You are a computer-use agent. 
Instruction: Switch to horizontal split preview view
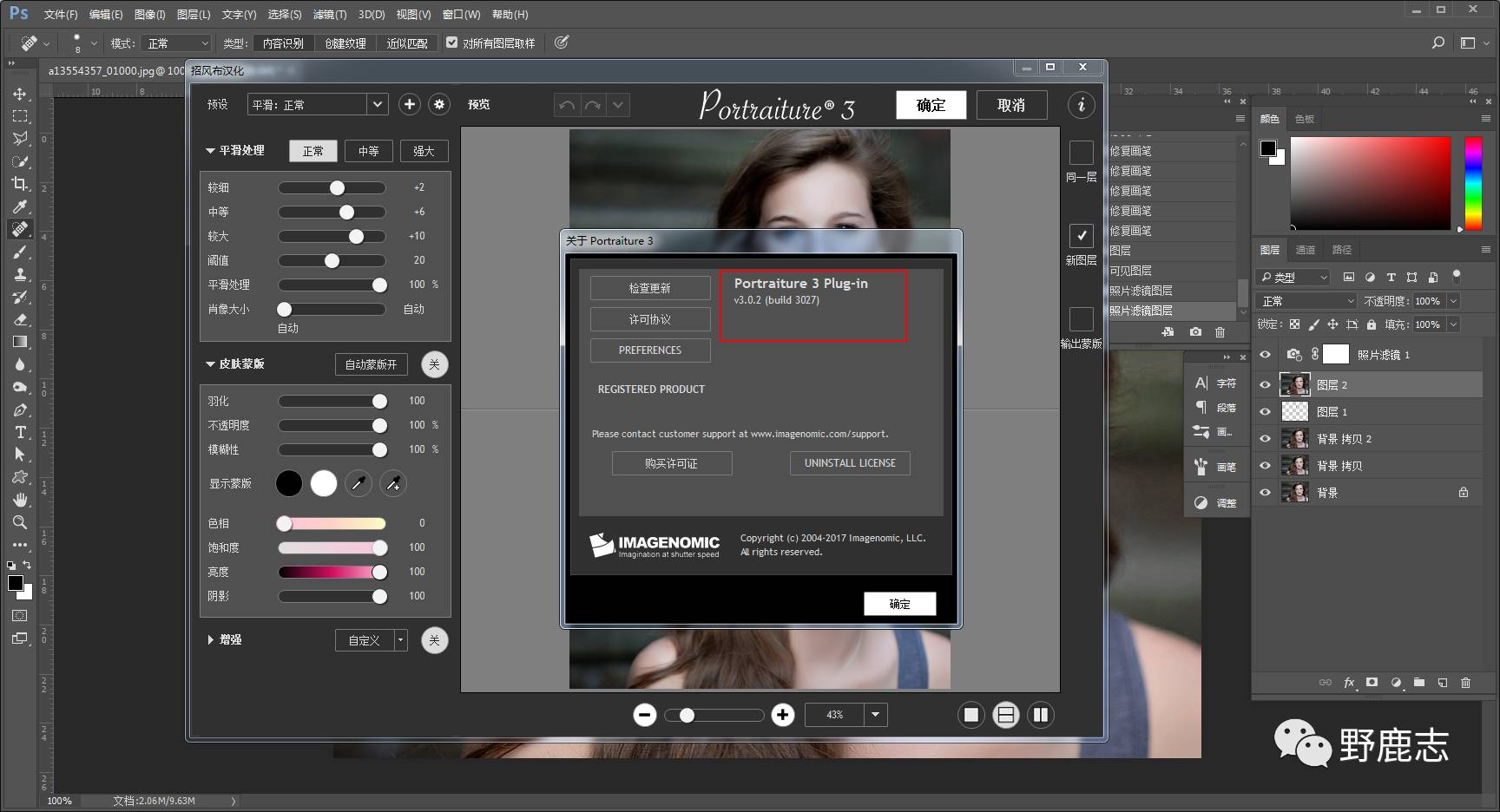click(x=1006, y=715)
